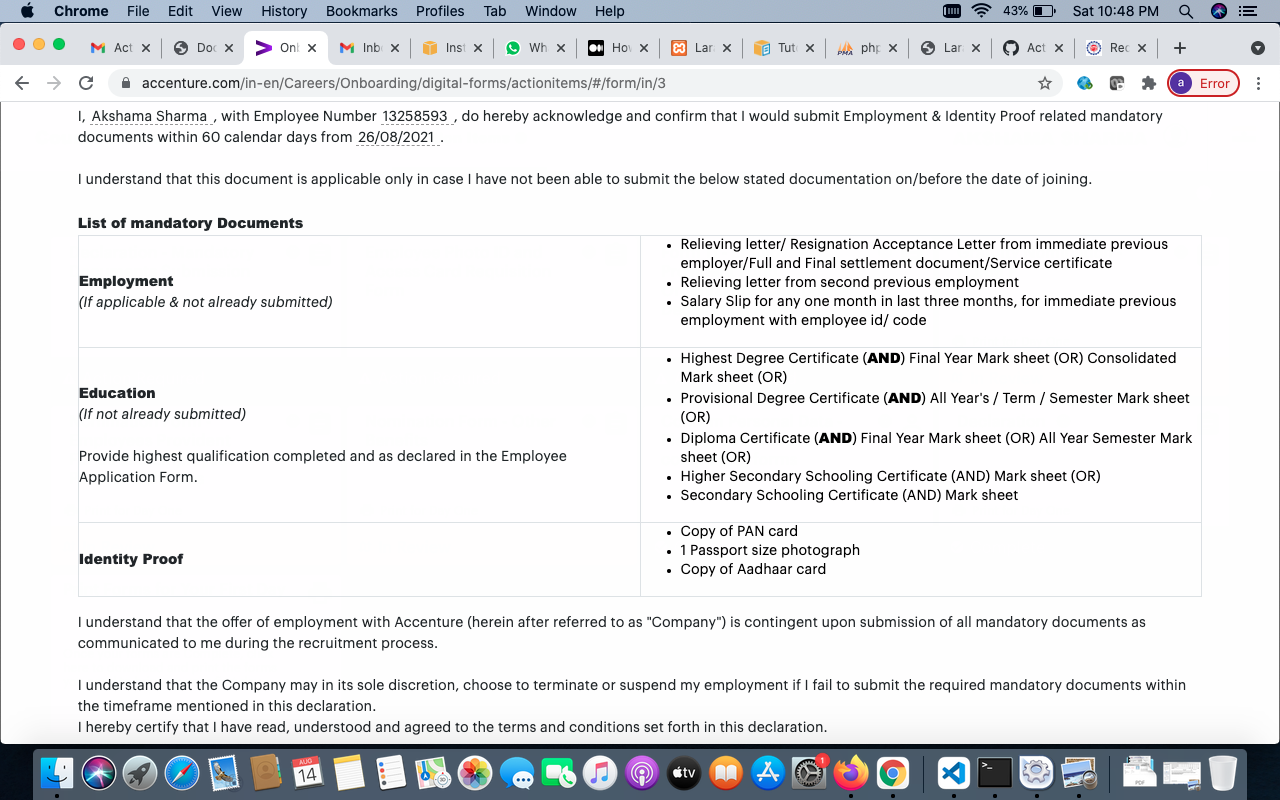Bookmark this page with star icon
This screenshot has width=1280, height=800.
tap(1045, 83)
